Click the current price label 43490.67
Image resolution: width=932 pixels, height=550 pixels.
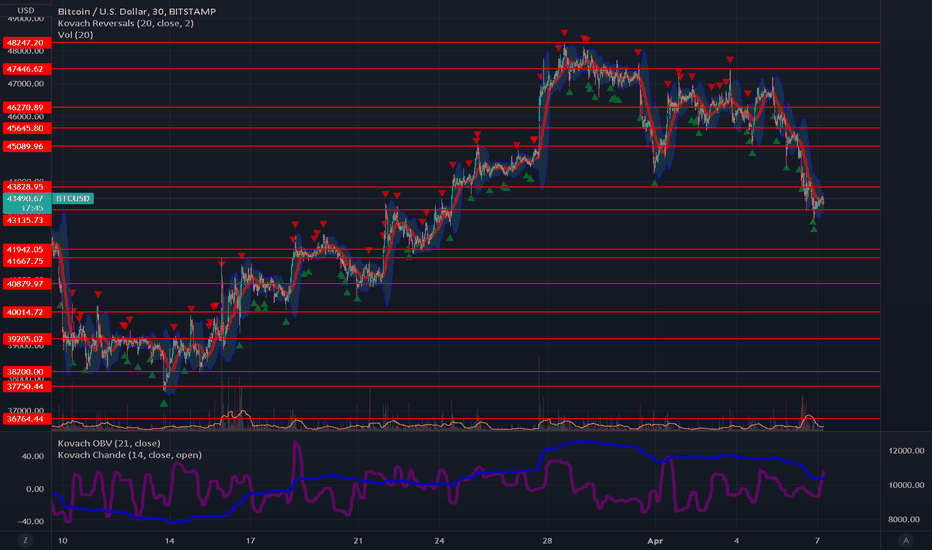[27, 199]
